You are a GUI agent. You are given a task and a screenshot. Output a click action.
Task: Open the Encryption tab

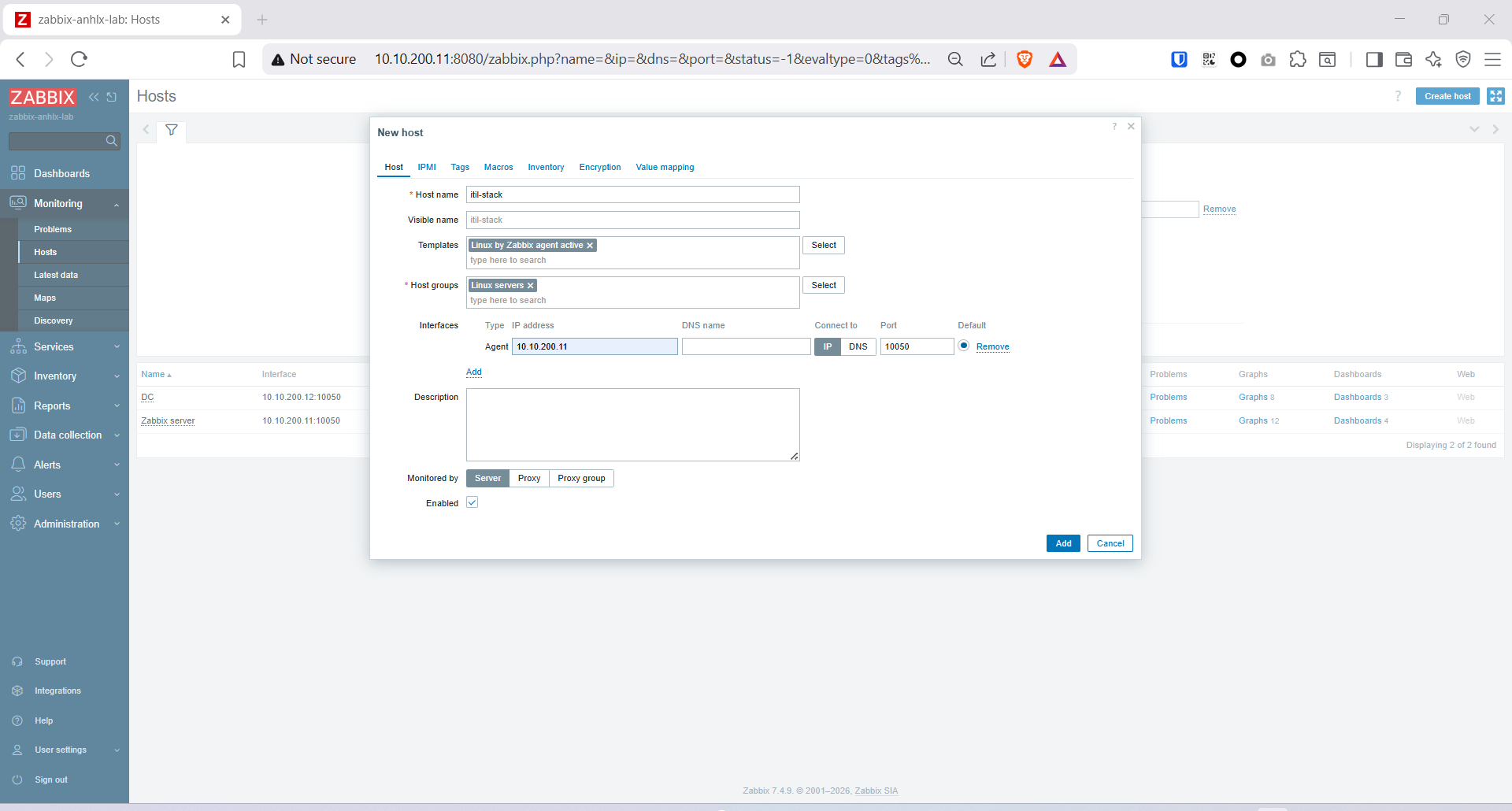point(599,167)
